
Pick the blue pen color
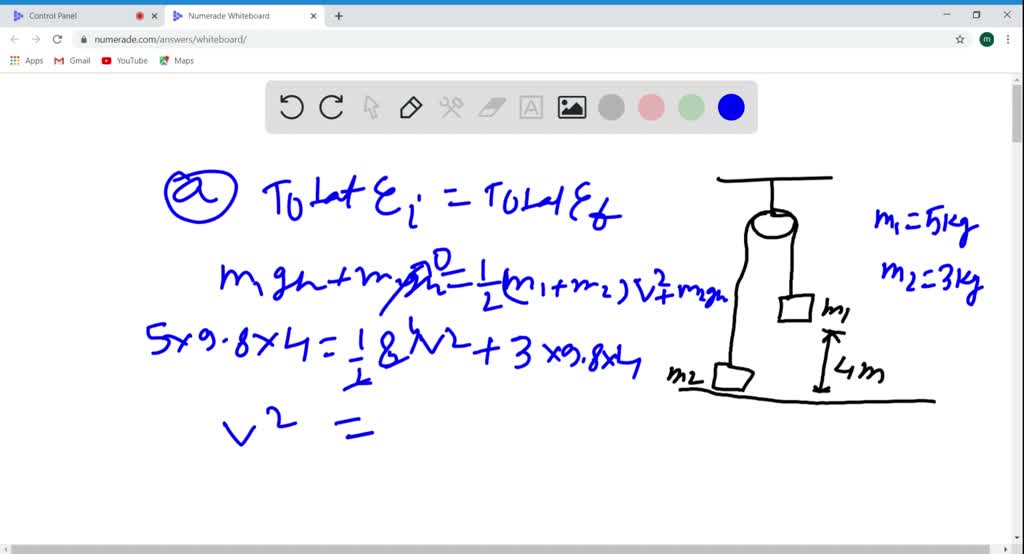tap(731, 107)
